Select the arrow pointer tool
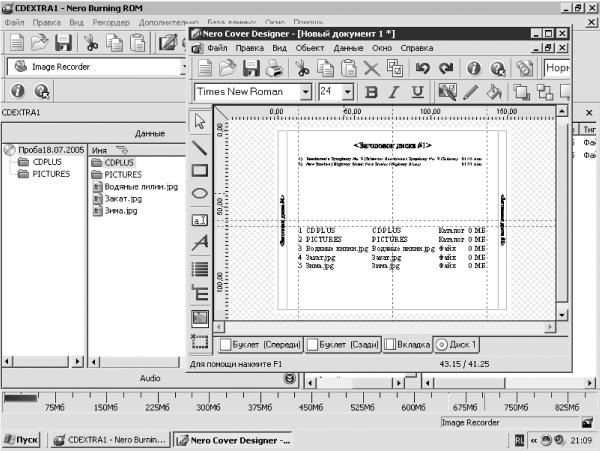Image resolution: width=600 pixels, height=451 pixels. coord(199,122)
